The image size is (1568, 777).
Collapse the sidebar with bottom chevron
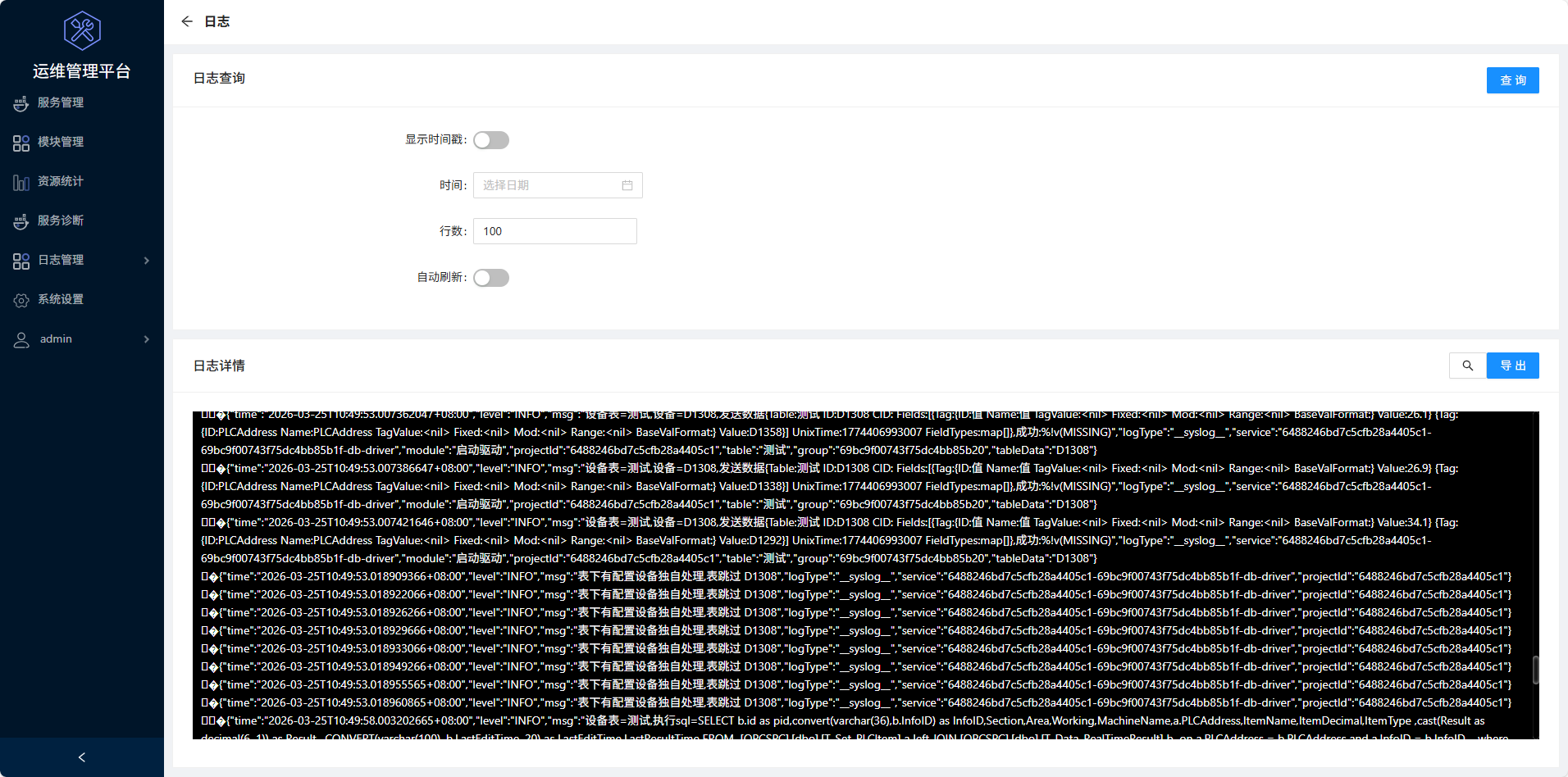pos(82,757)
